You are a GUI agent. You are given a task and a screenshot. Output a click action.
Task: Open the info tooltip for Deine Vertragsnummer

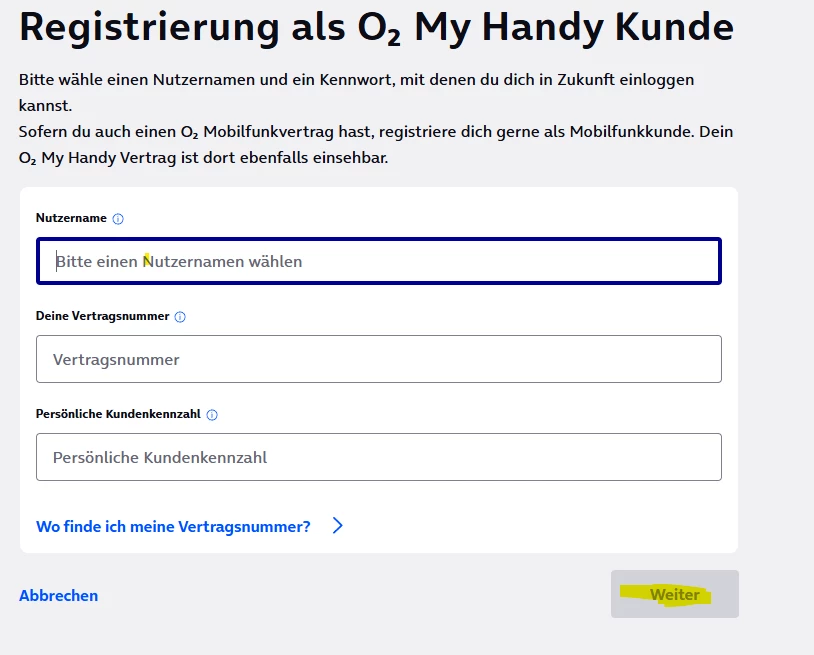pos(180,317)
